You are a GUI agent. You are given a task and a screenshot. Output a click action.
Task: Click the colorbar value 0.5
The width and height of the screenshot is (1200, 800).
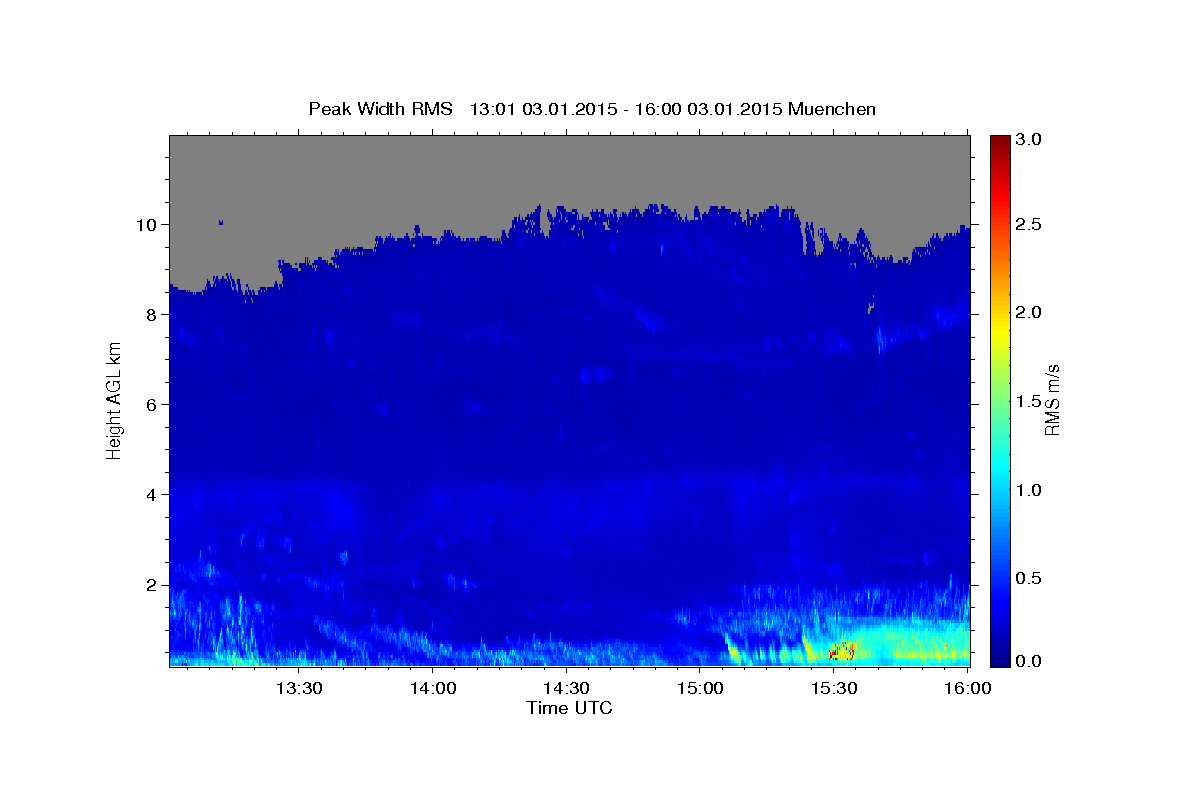pos(1030,578)
